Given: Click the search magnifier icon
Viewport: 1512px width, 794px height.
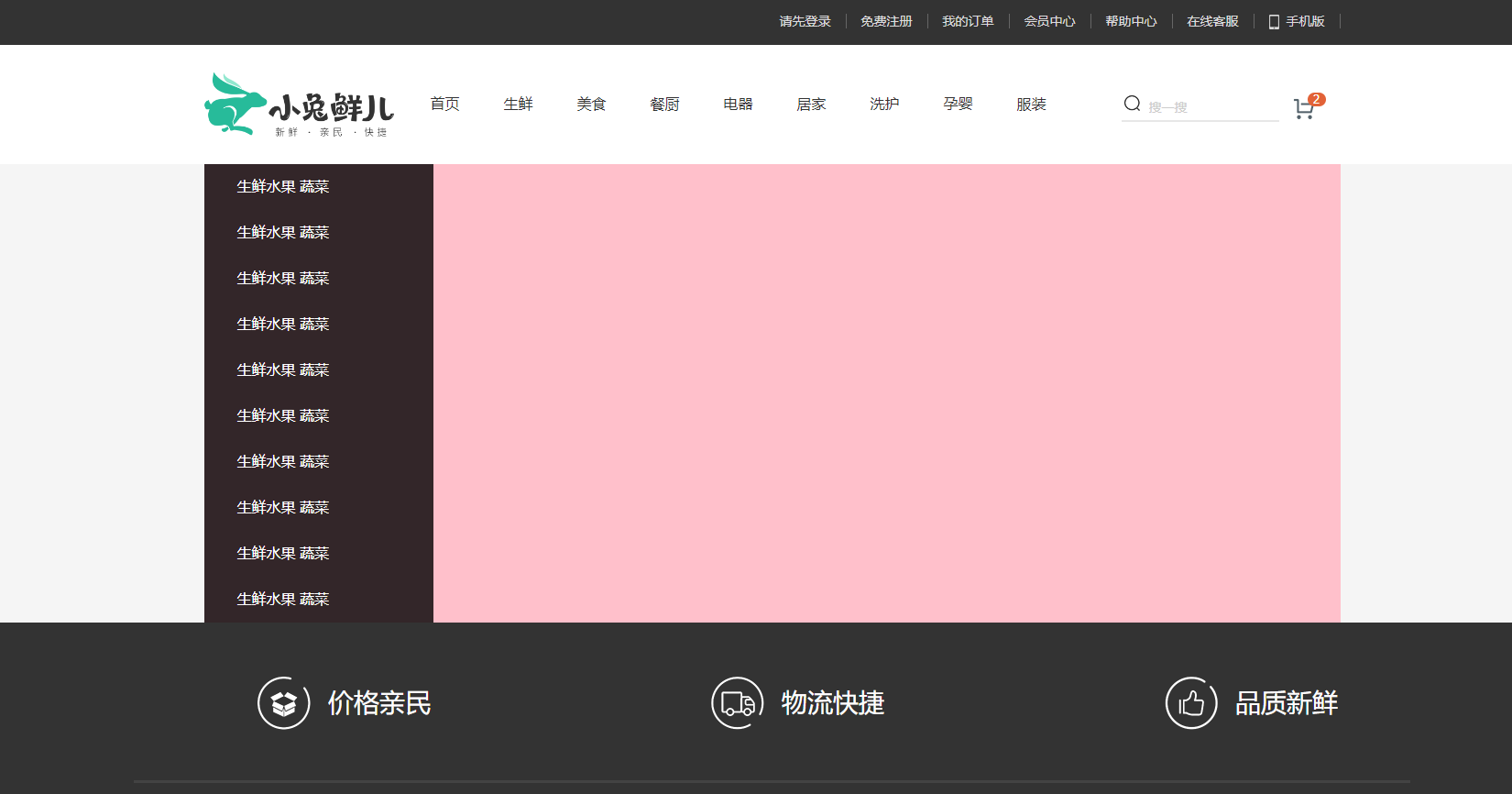Looking at the screenshot, I should pyautogui.click(x=1133, y=104).
